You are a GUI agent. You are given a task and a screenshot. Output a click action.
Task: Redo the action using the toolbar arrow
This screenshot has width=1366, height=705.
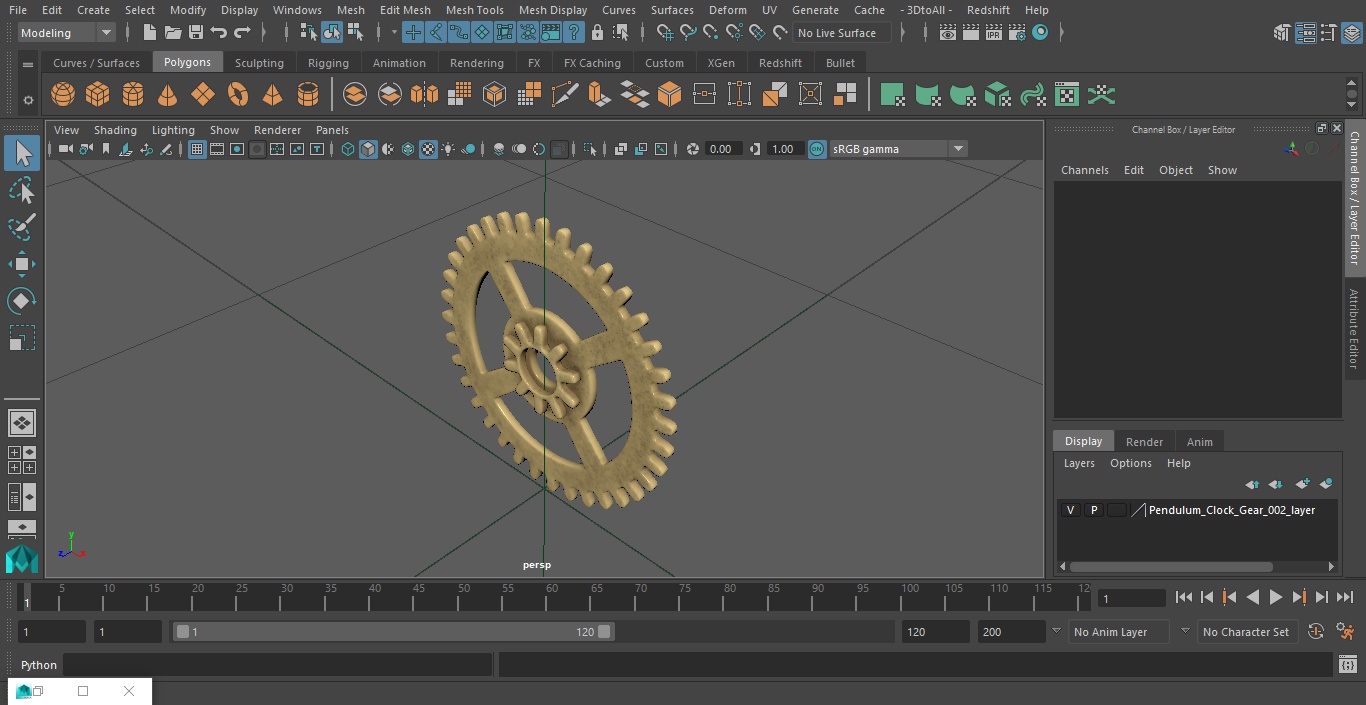coord(242,33)
